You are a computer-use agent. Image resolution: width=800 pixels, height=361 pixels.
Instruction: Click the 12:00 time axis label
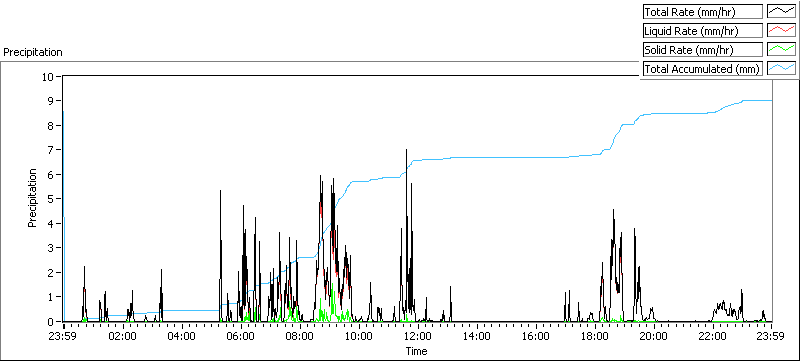point(418,336)
